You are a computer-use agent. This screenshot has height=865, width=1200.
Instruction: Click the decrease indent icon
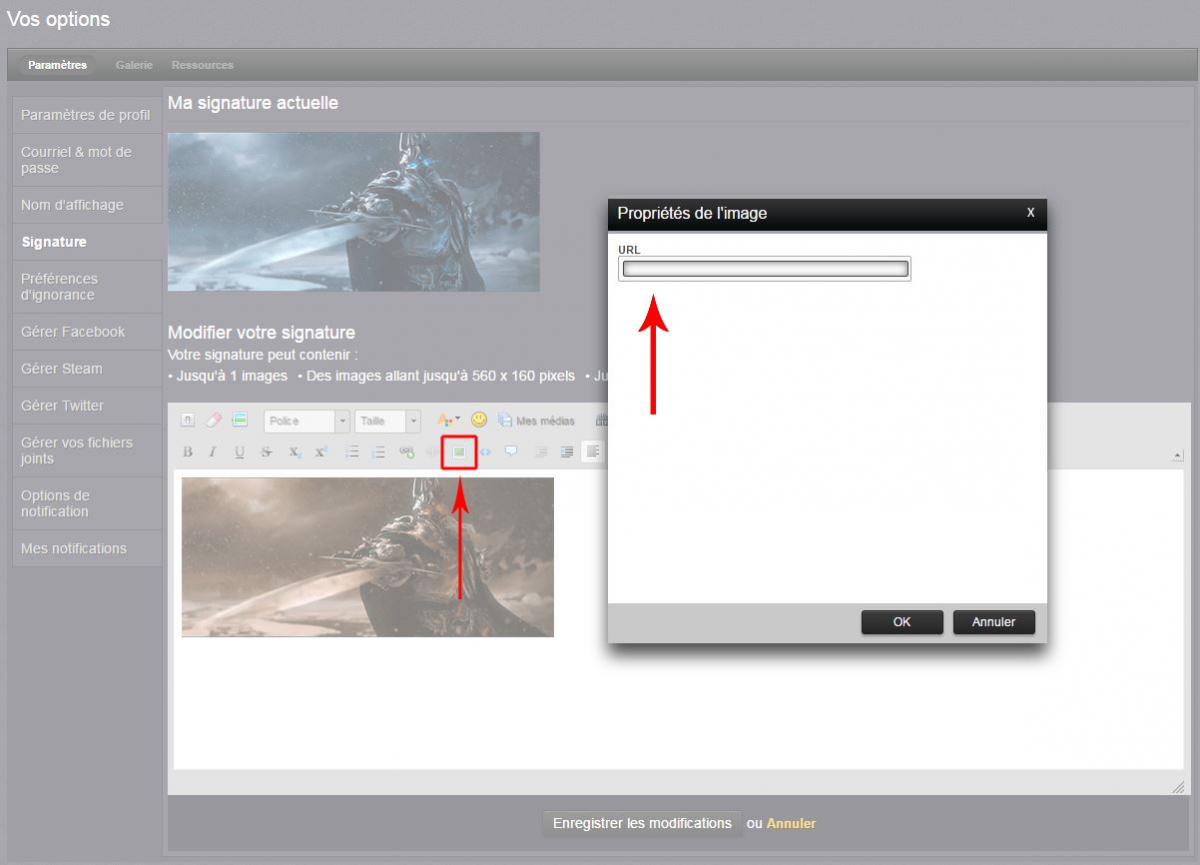pyautogui.click(x=541, y=452)
